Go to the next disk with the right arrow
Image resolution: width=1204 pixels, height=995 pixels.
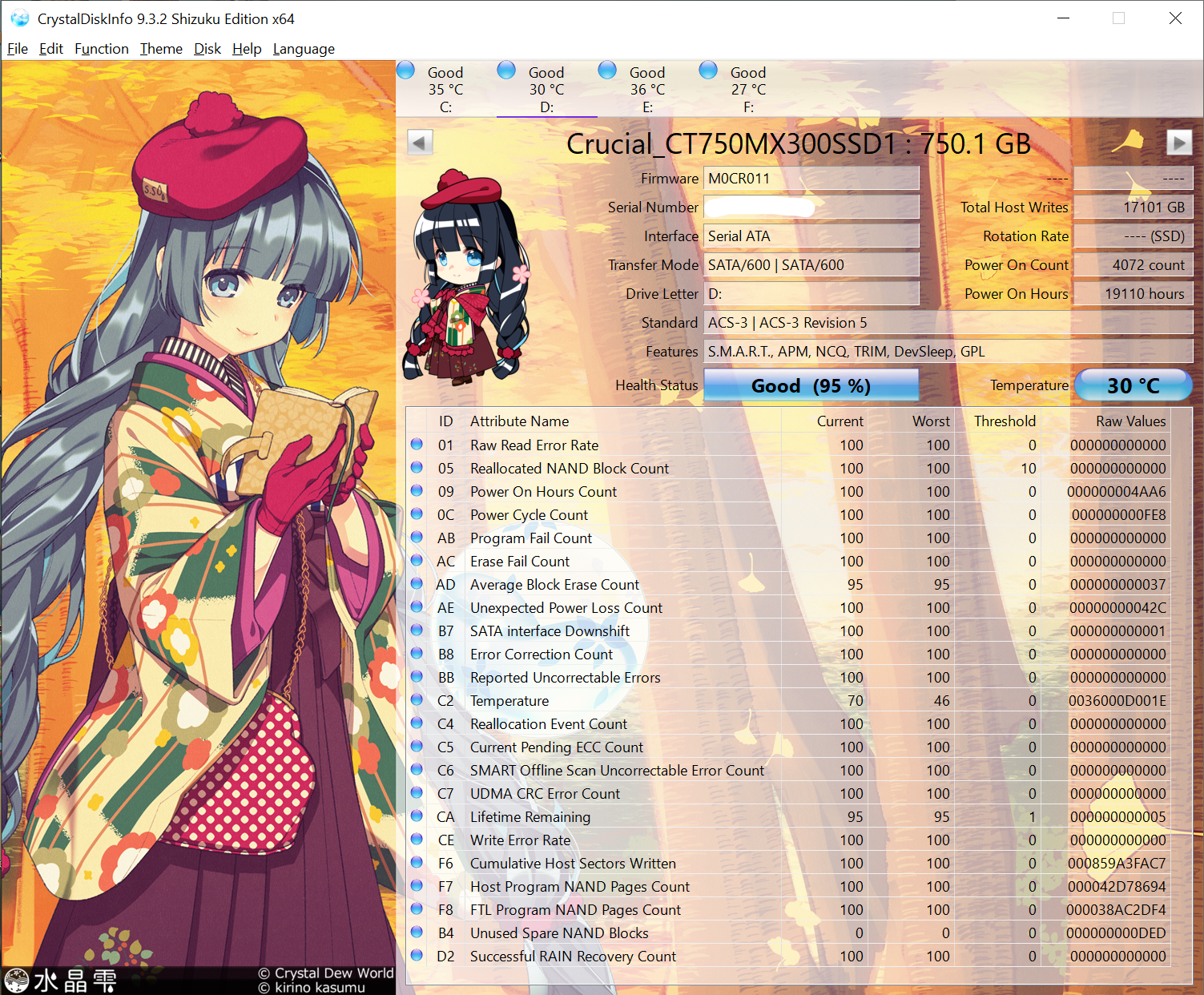point(1178,143)
